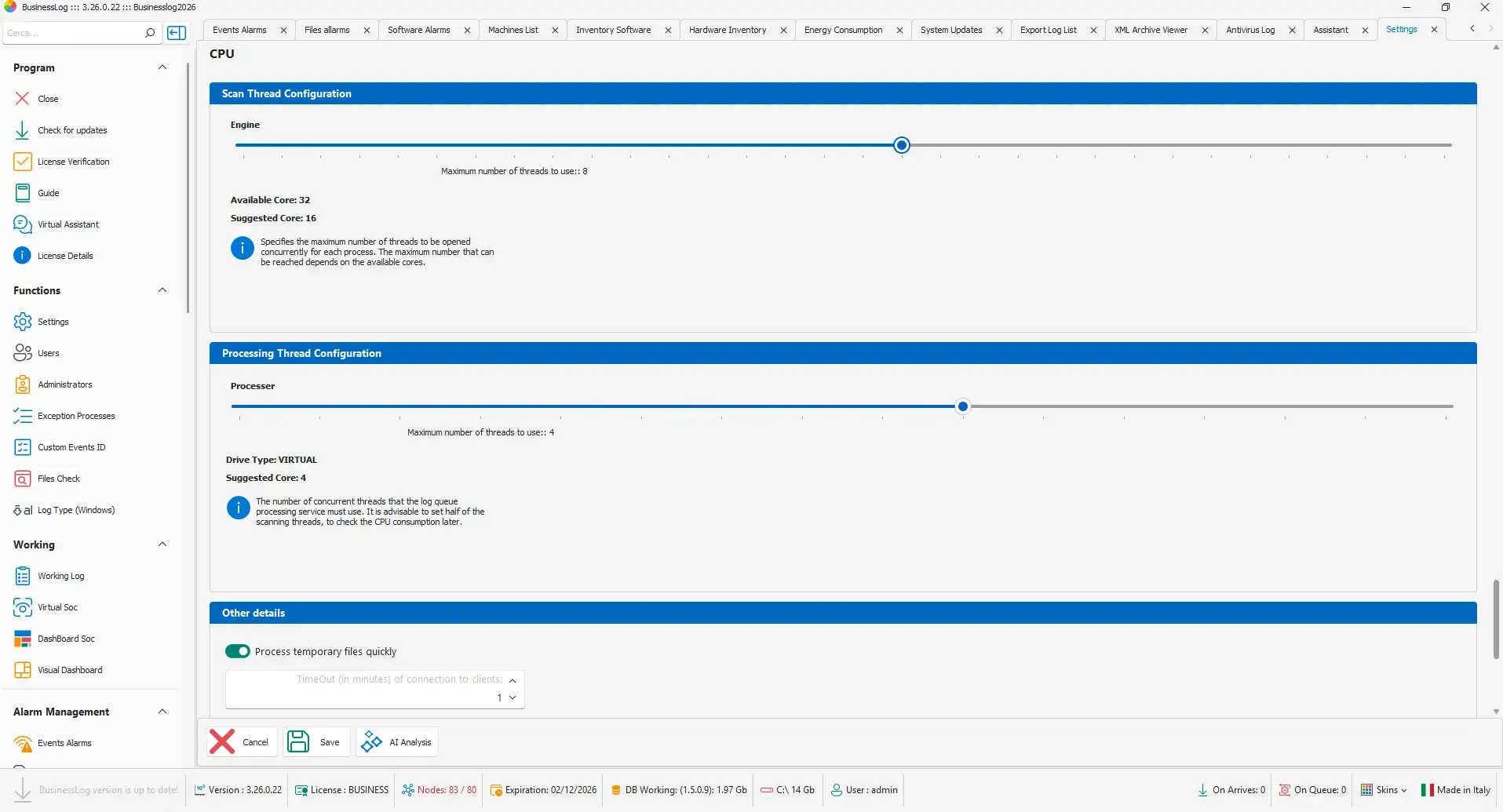Launch Virtual Assistant chat icon
This screenshot has width=1503, height=812.
22,224
